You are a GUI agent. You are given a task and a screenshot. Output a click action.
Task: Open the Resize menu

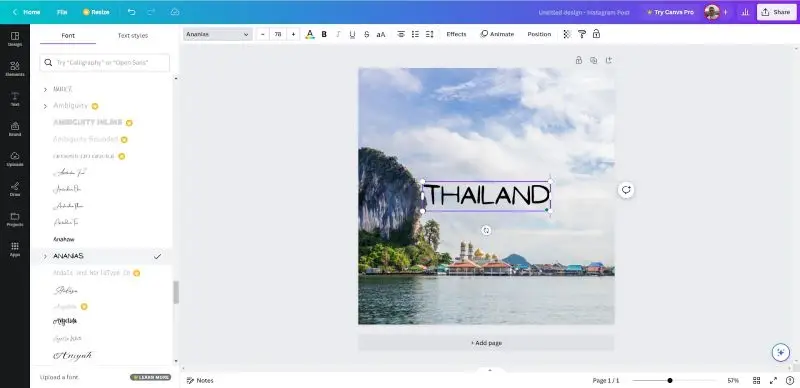click(x=96, y=12)
